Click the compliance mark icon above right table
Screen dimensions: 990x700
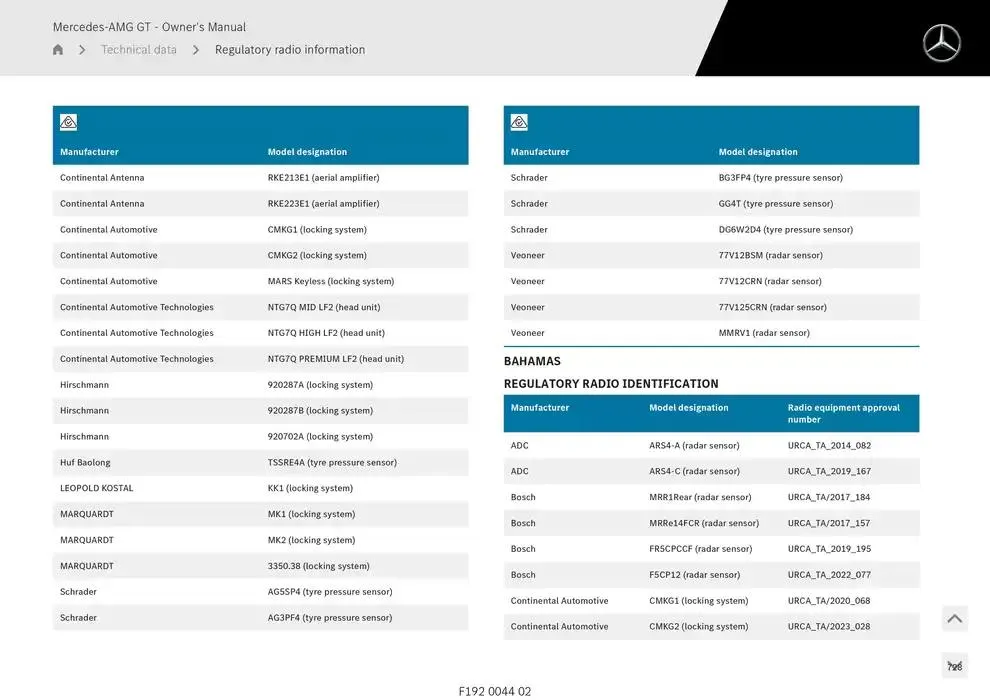click(519, 122)
